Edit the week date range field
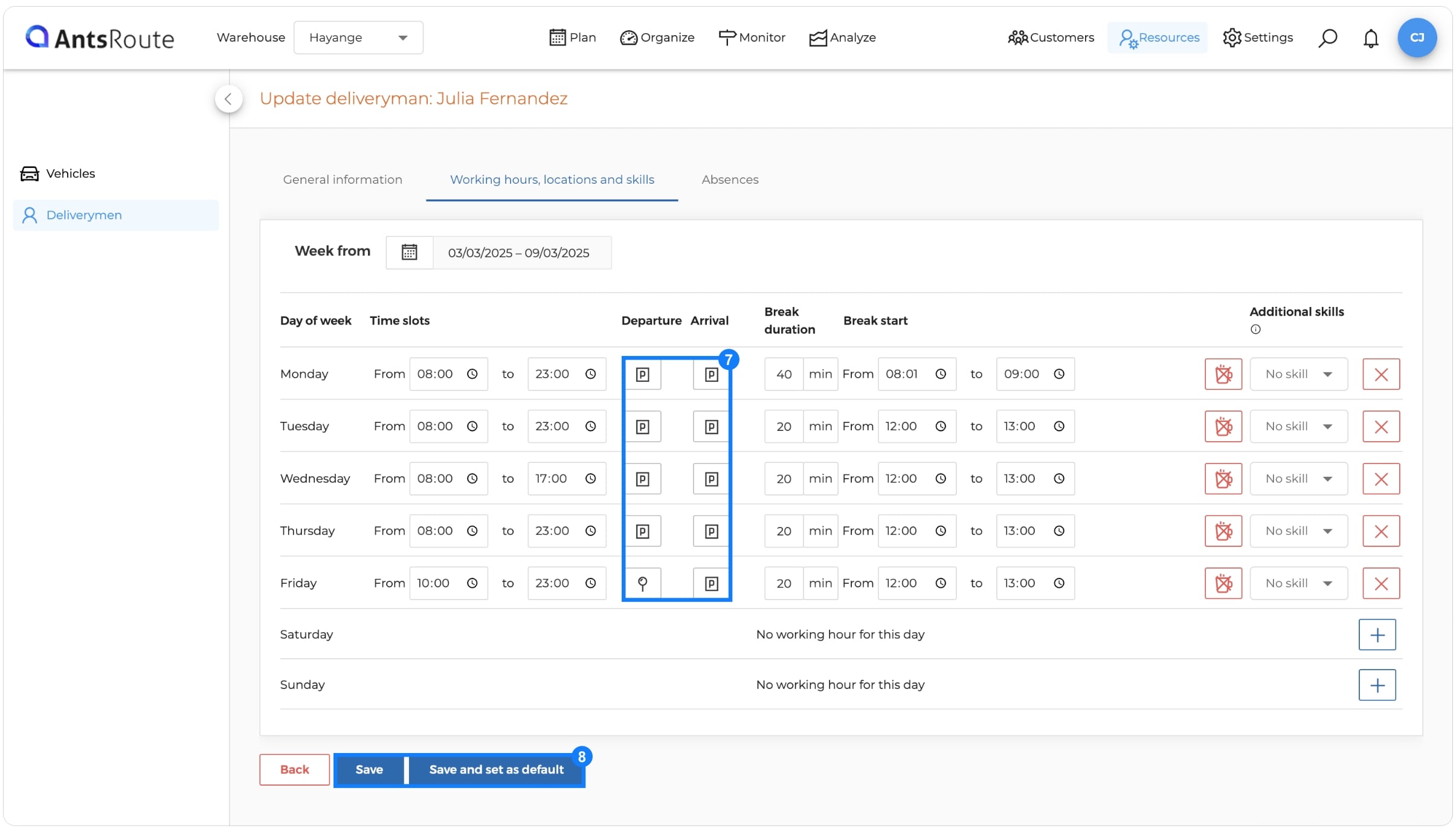Screen dimensions: 1456x831 click(521, 253)
